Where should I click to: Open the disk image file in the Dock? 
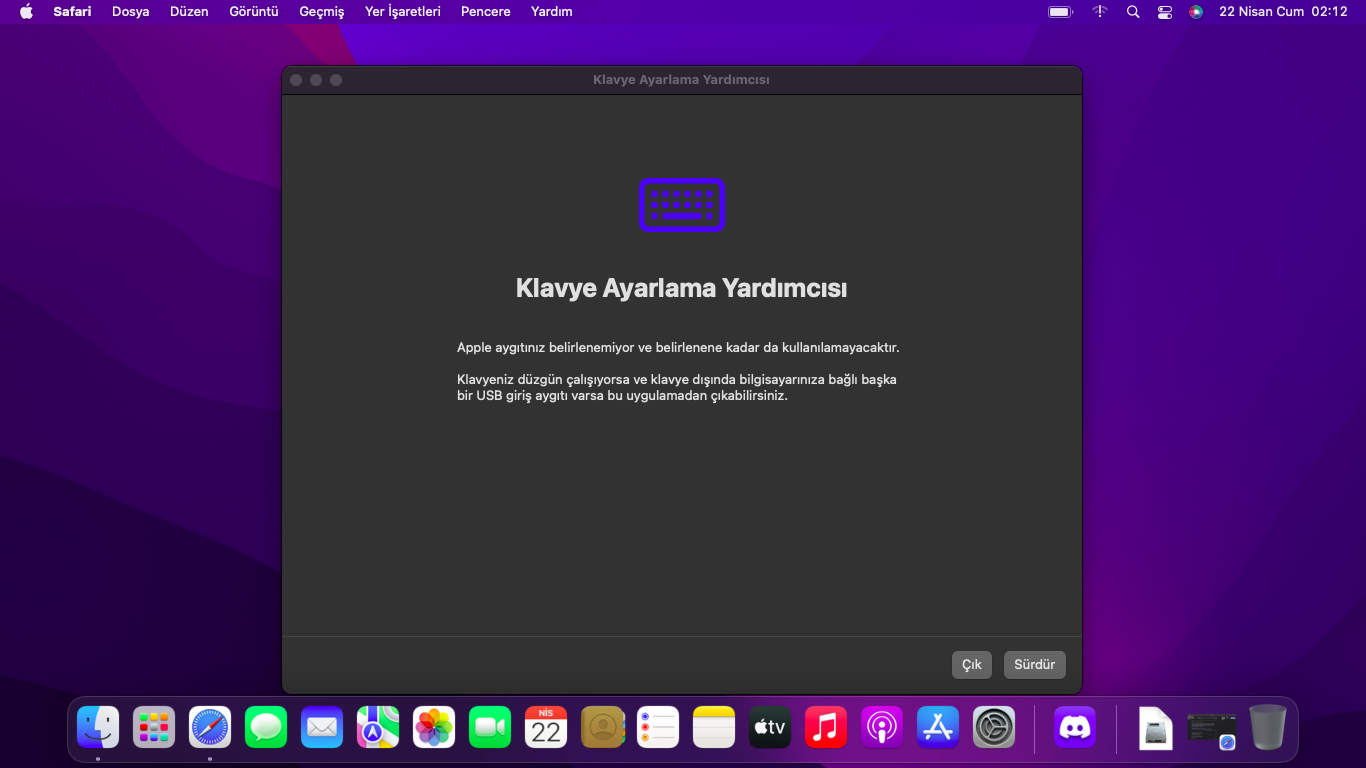(x=1156, y=727)
